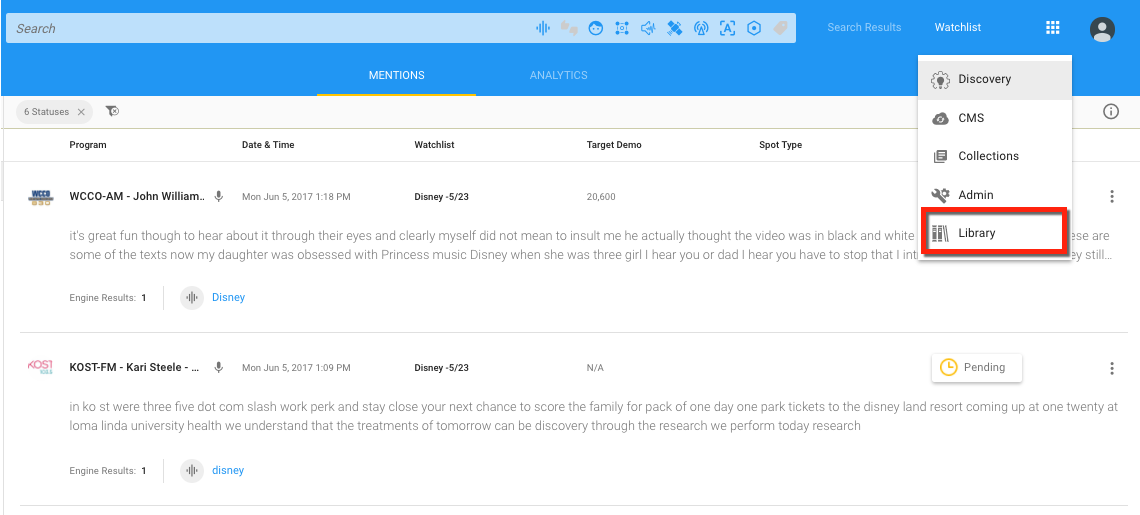Open more options for WCCO-AM mention
The width and height of the screenshot is (1140, 515).
(x=1111, y=197)
